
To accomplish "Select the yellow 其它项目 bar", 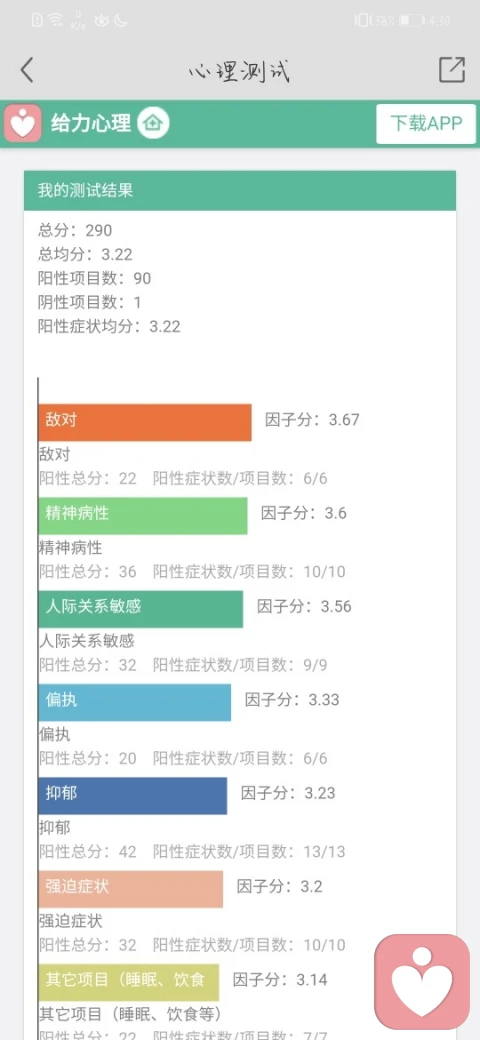I will 129,982.
